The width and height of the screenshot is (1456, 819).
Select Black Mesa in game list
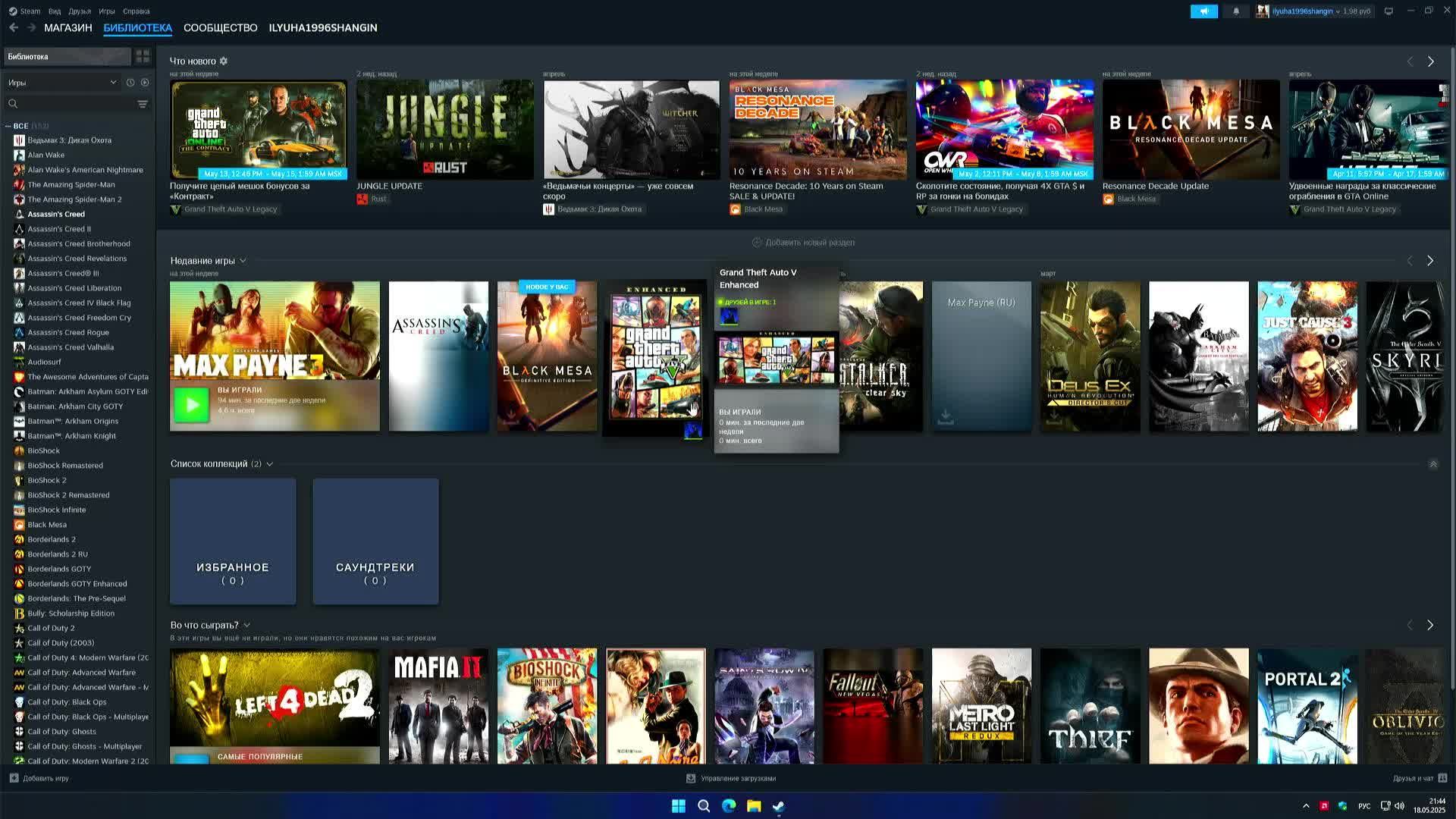click(47, 525)
